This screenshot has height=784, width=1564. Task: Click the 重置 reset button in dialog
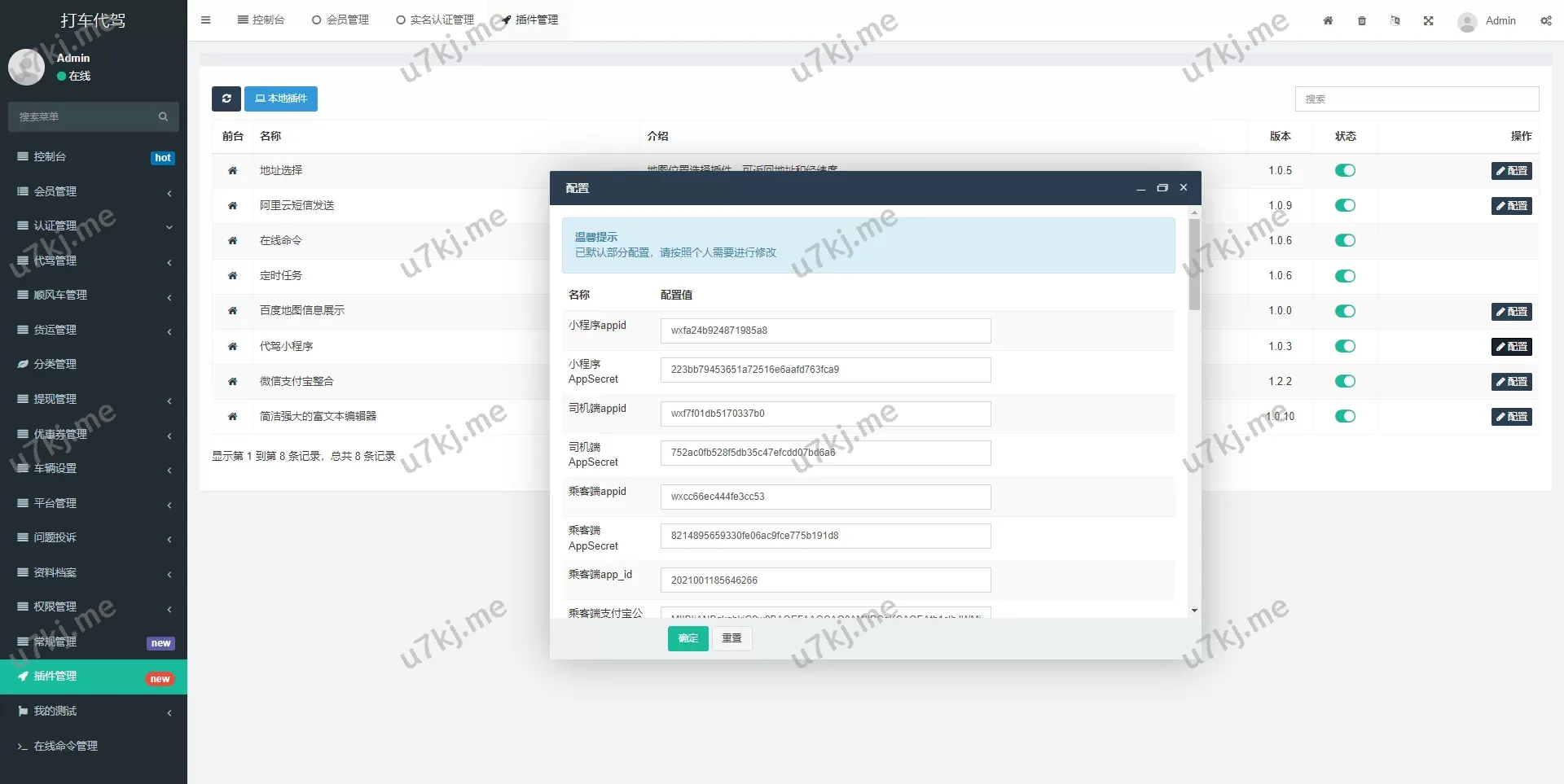click(731, 638)
